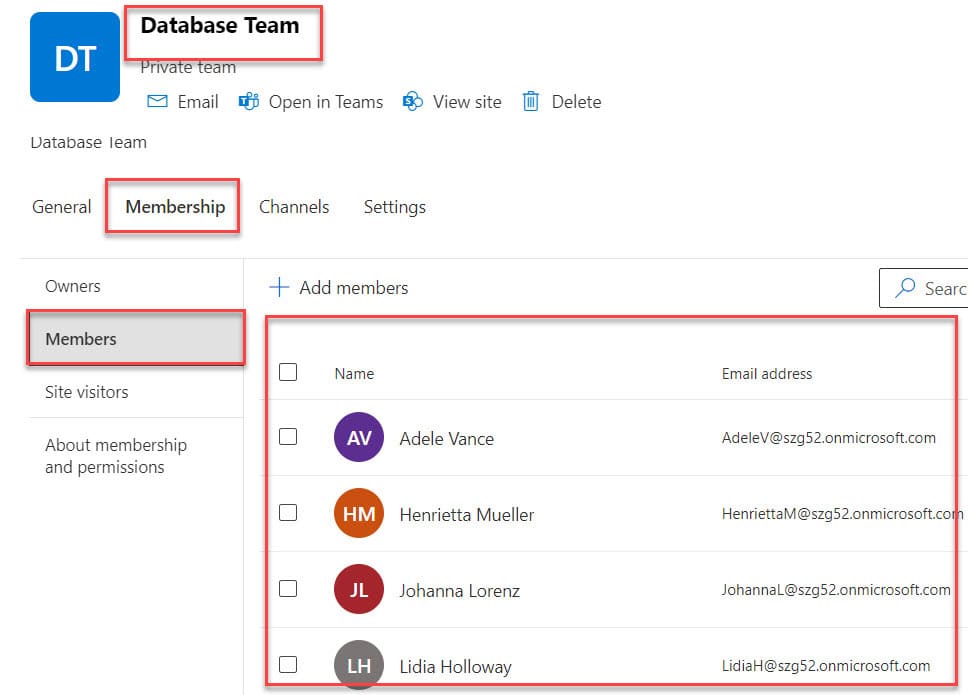Click the Database Team title heading
The height and width of the screenshot is (695, 968).
(x=220, y=25)
